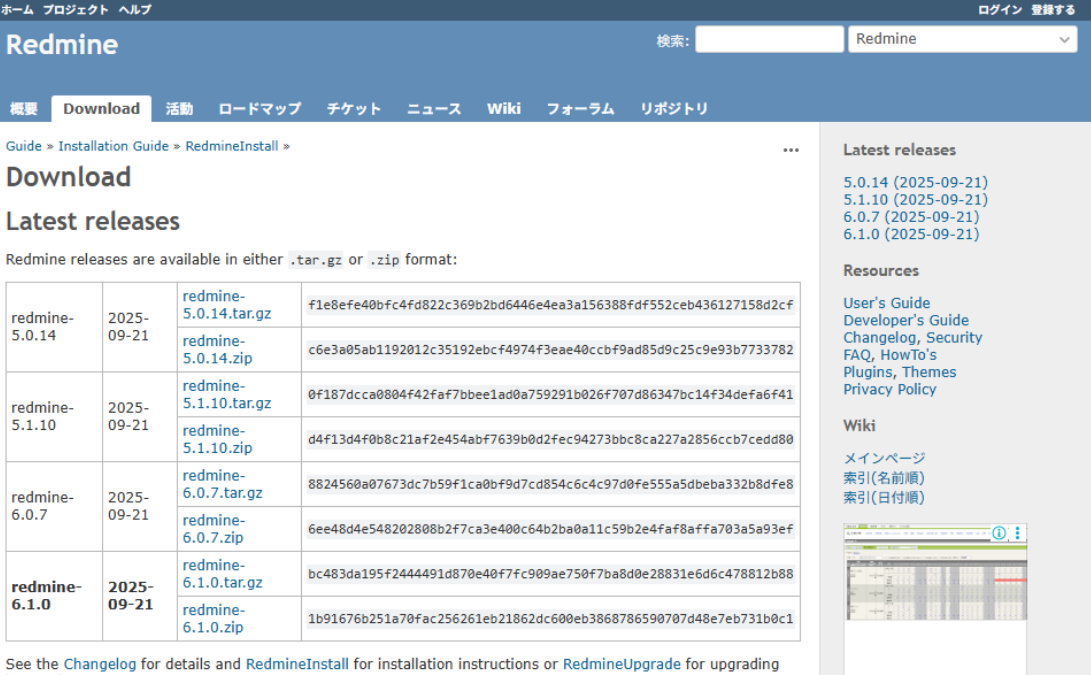Open the フォーラム tab

tap(580, 108)
